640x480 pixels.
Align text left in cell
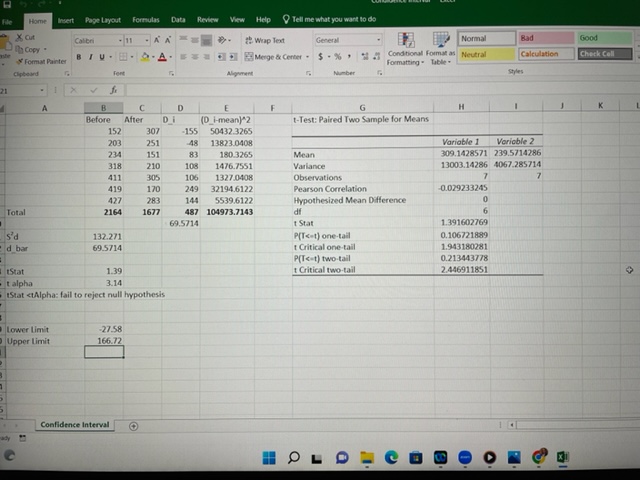pyautogui.click(x=184, y=57)
